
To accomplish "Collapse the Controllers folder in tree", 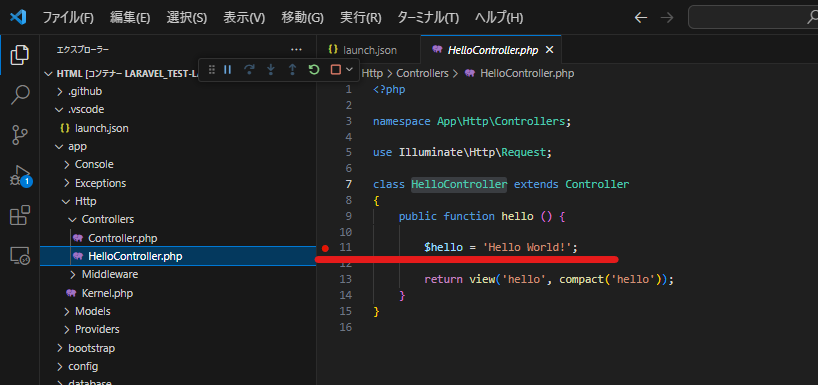I will pos(178,219).
